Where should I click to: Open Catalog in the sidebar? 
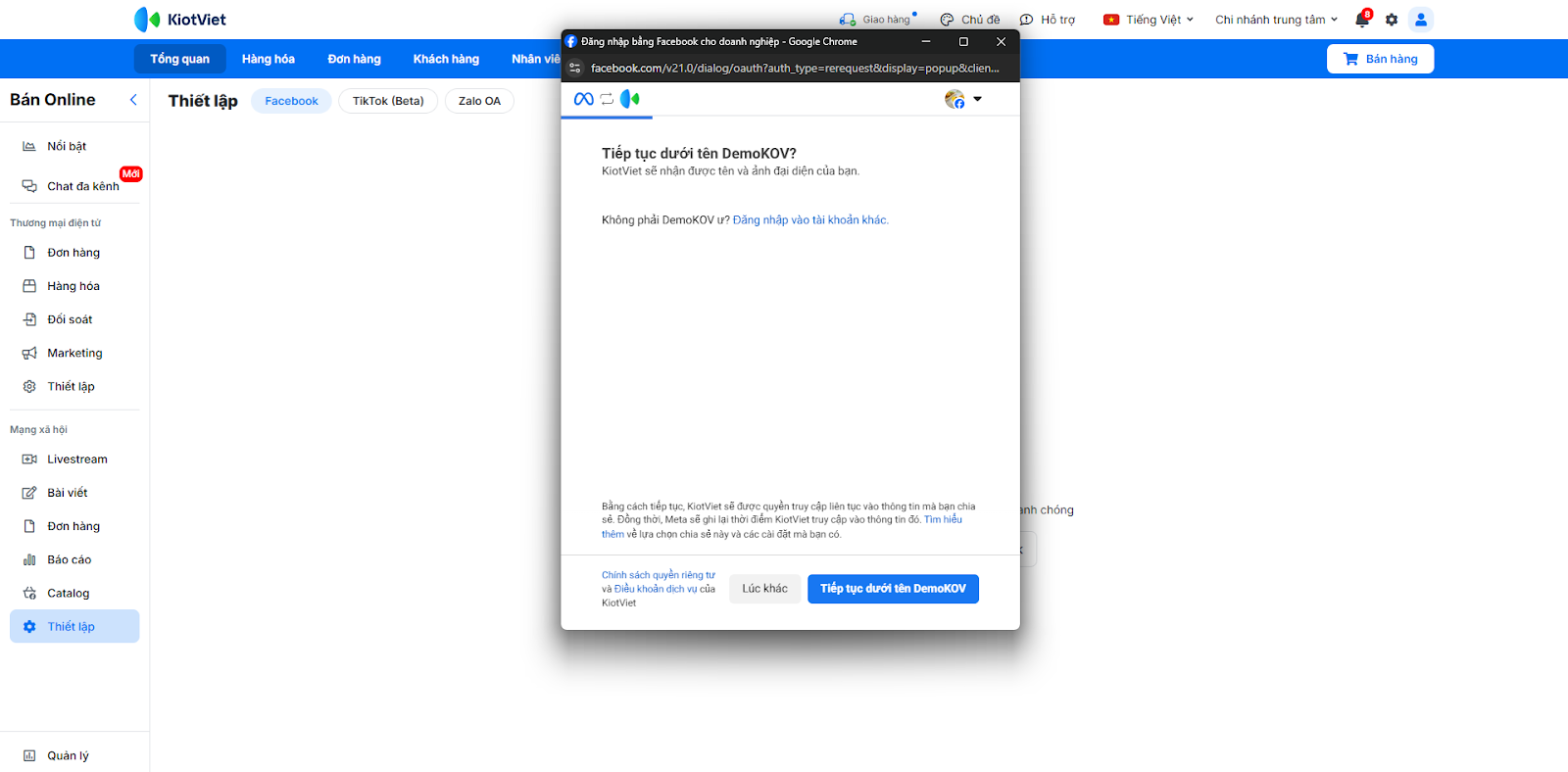pos(74,593)
